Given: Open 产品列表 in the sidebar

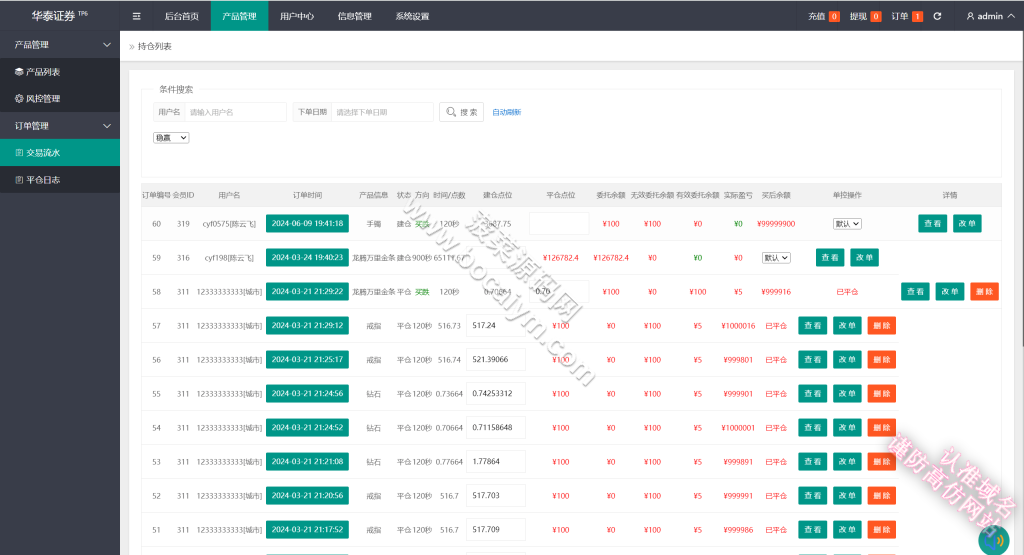Looking at the screenshot, I should (x=60, y=72).
